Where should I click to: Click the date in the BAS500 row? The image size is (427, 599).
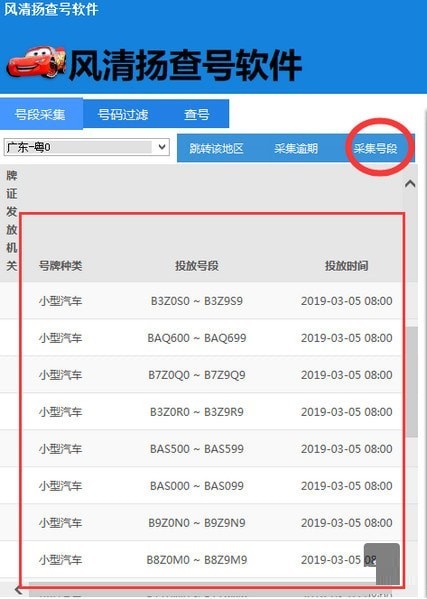[x=346, y=449]
